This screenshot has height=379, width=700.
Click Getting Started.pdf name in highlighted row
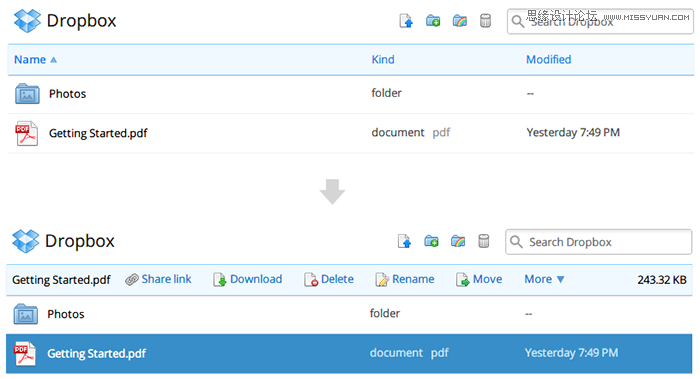click(x=96, y=354)
